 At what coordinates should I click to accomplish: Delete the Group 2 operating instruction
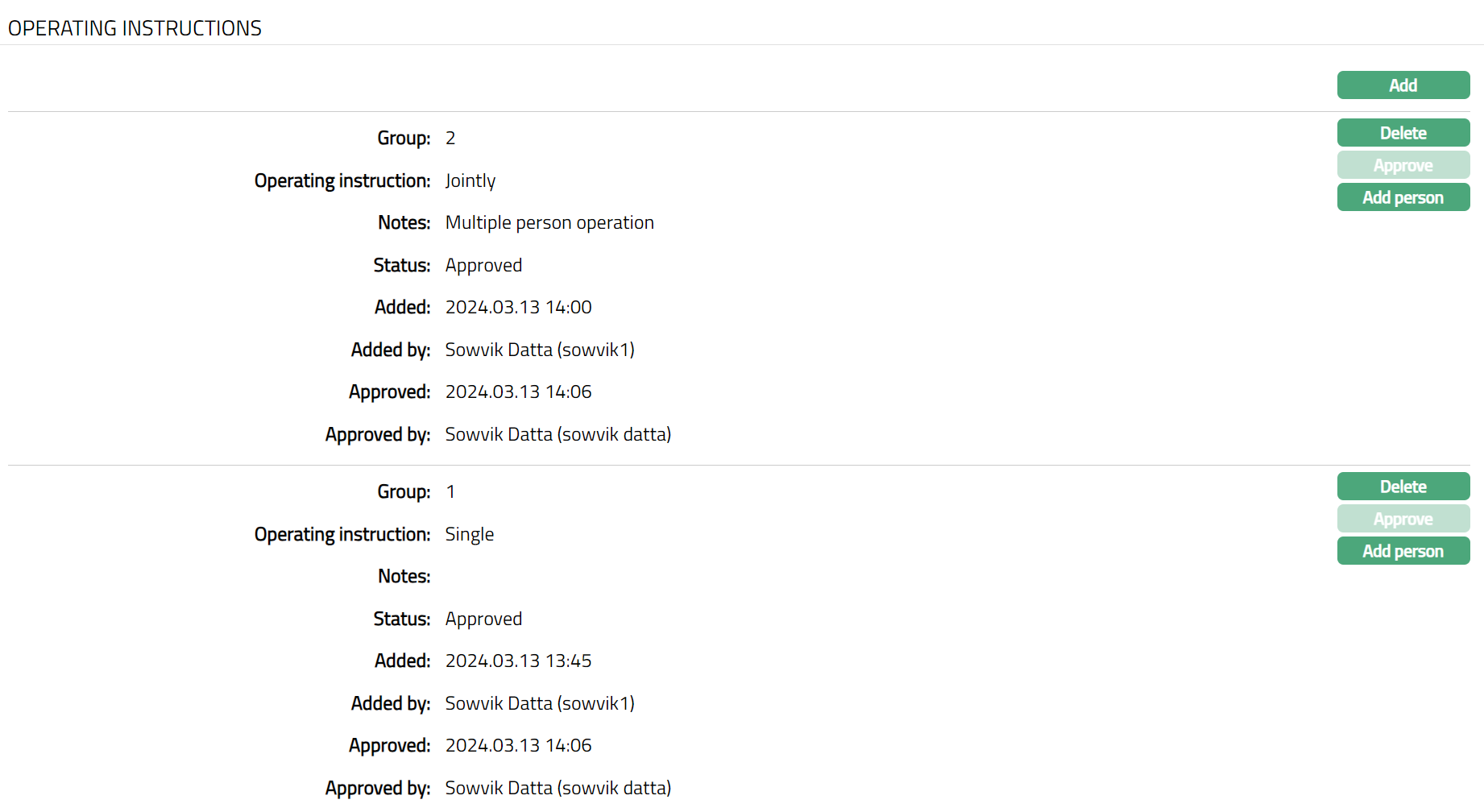pyautogui.click(x=1403, y=133)
